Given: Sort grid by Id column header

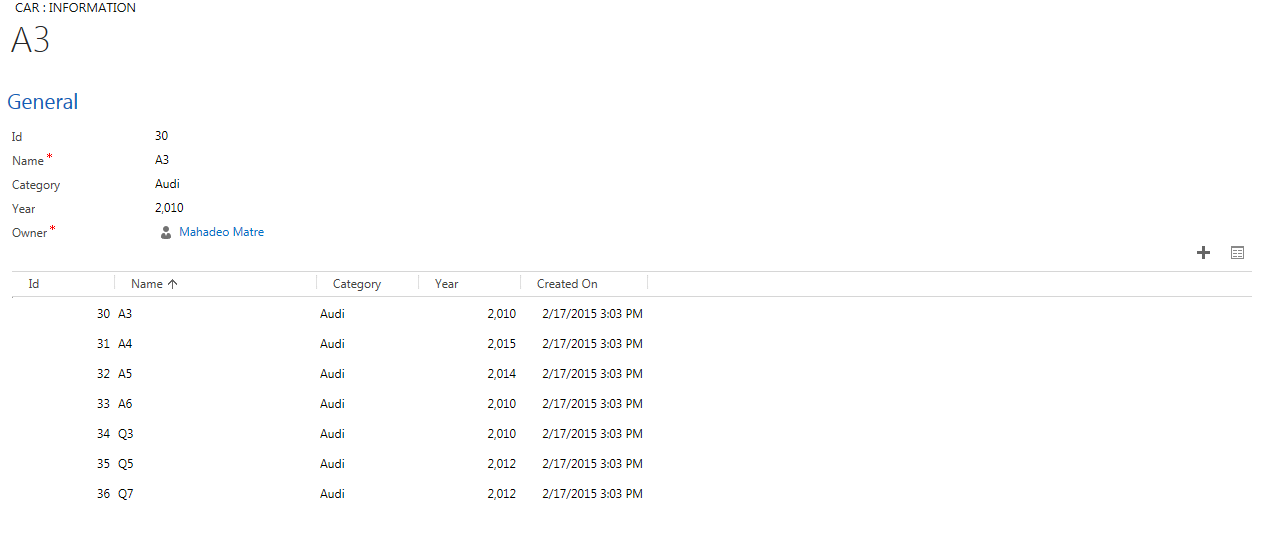Looking at the screenshot, I should [x=63, y=284].
